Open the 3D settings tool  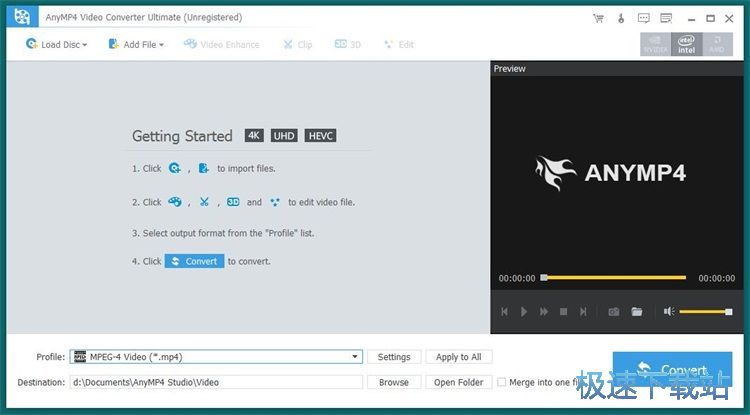[348, 44]
